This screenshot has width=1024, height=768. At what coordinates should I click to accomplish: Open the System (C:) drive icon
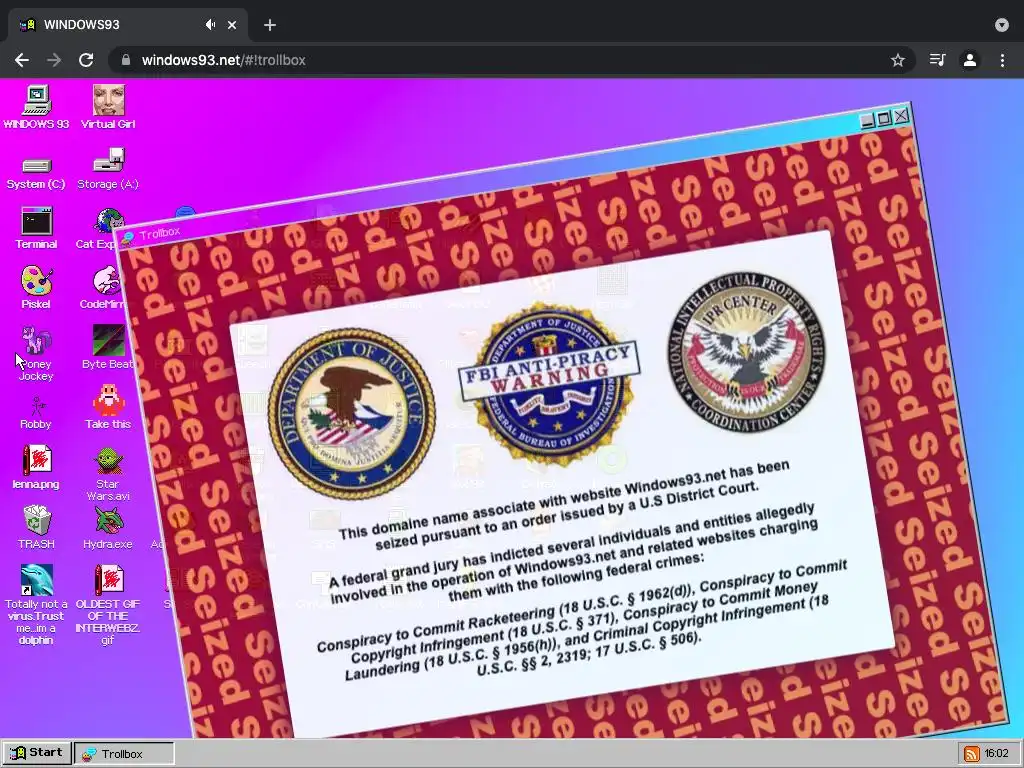tap(37, 173)
